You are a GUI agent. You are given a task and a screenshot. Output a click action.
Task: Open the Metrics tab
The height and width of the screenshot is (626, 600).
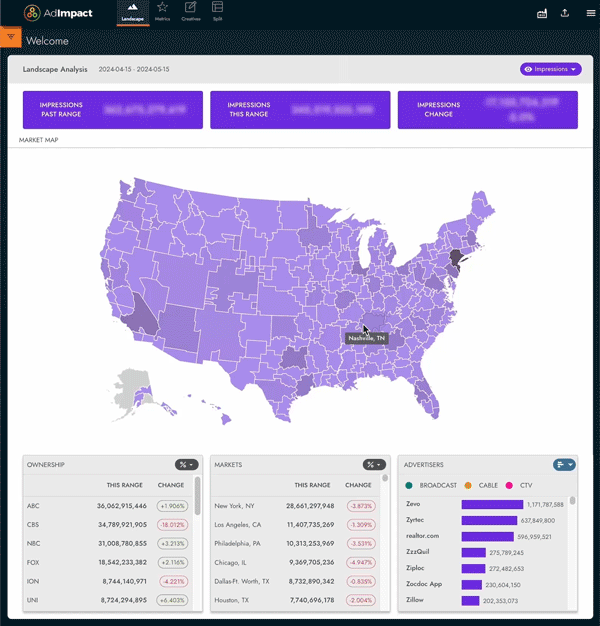click(162, 12)
